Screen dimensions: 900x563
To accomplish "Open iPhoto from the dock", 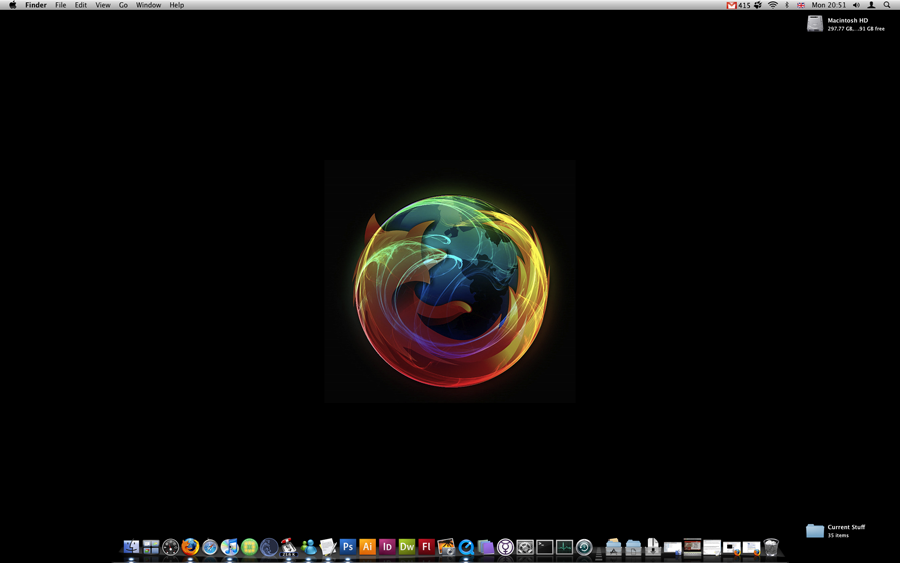I will click(446, 547).
